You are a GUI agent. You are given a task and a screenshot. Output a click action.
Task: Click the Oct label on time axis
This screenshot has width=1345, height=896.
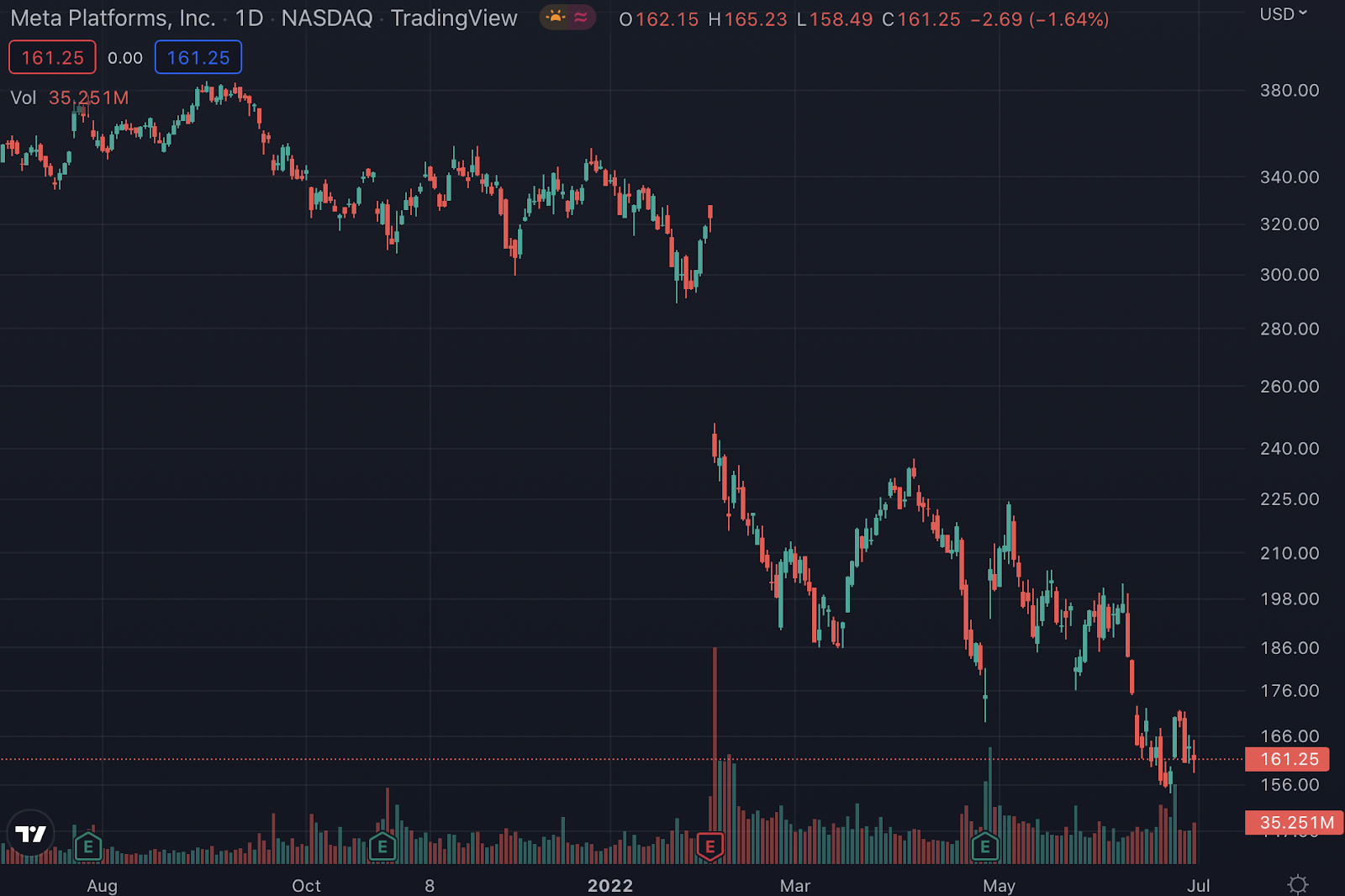pyautogui.click(x=306, y=885)
